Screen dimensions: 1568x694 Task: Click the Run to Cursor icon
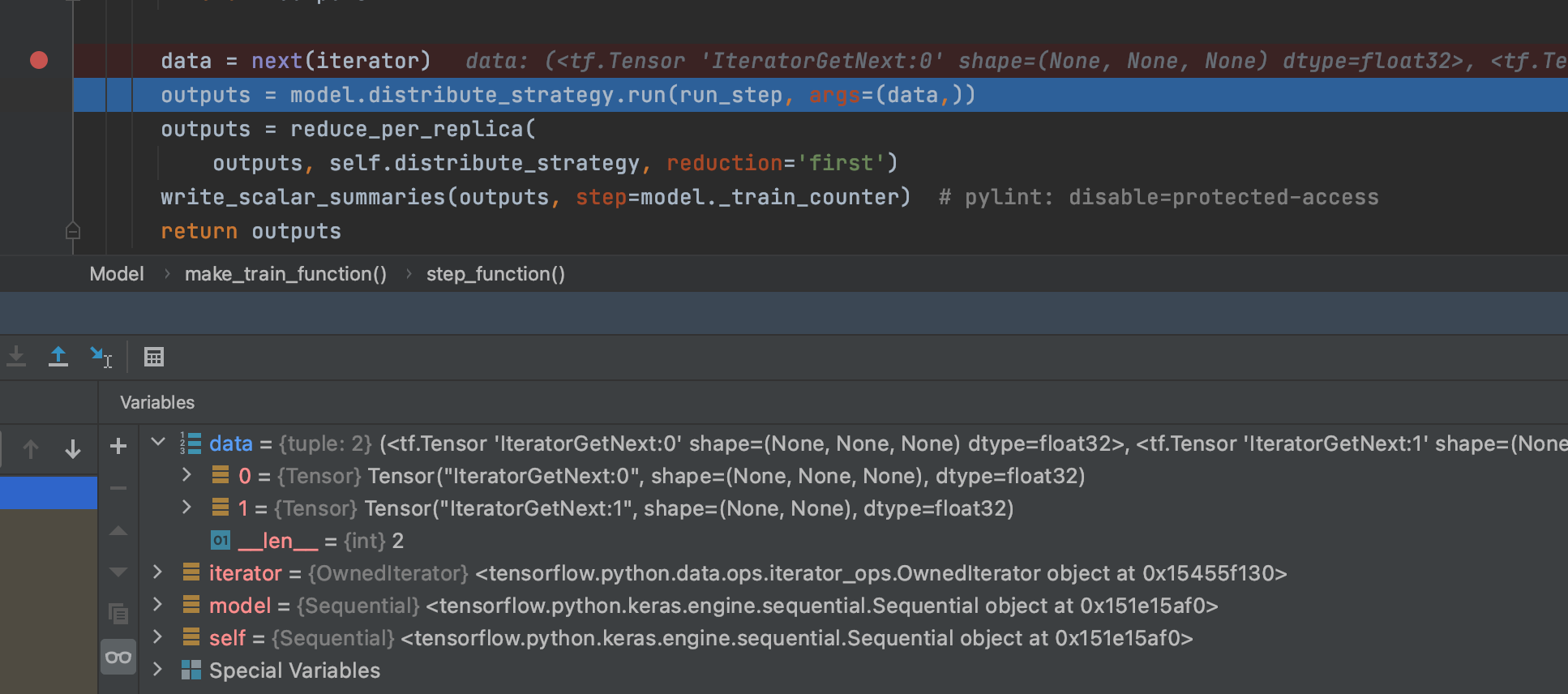point(101,357)
